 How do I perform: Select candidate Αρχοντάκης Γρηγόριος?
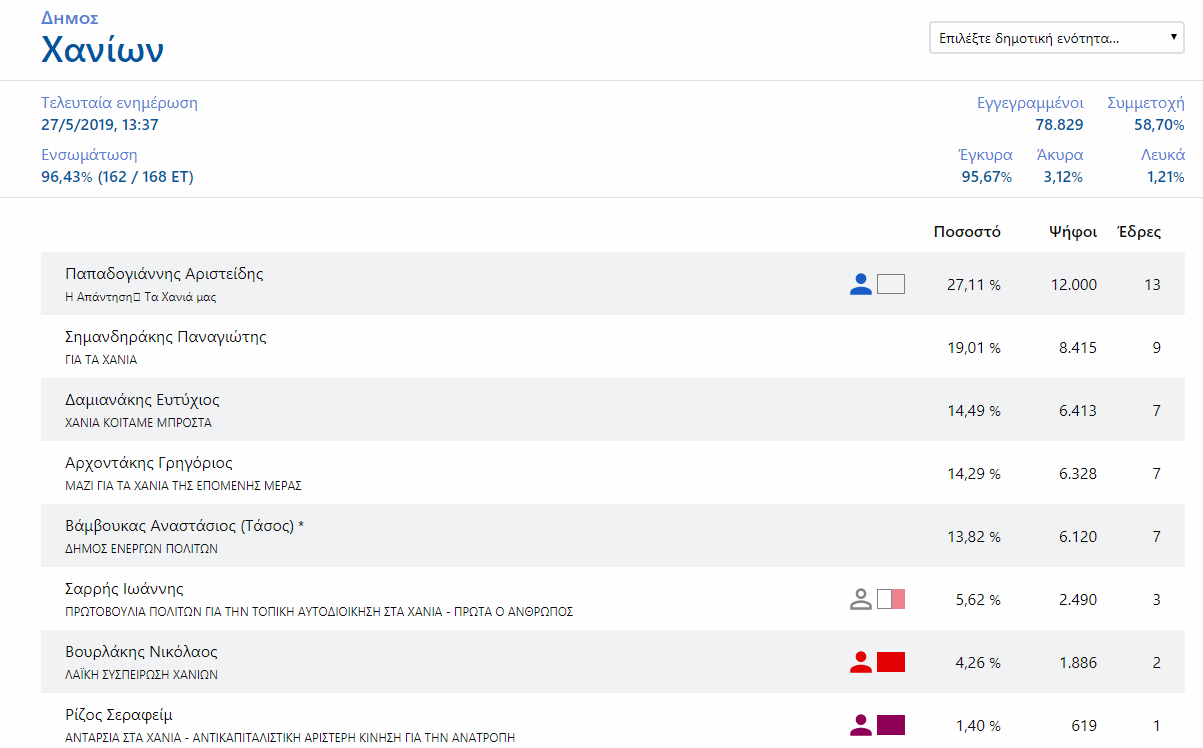point(149,463)
